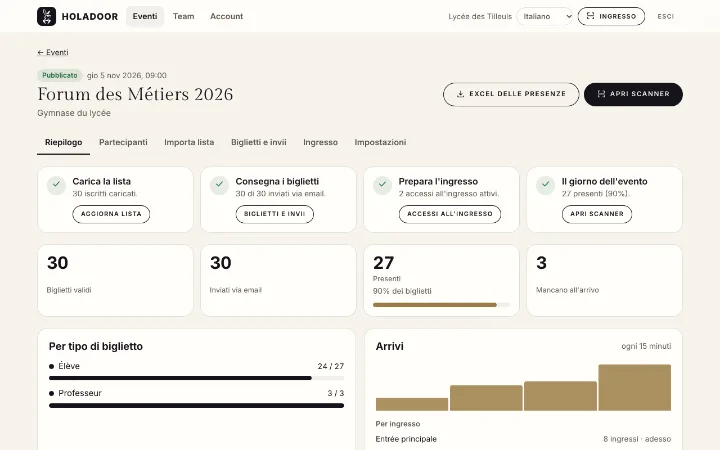Click the Accessi all'ingresso button
720x450 pixels.
point(450,214)
